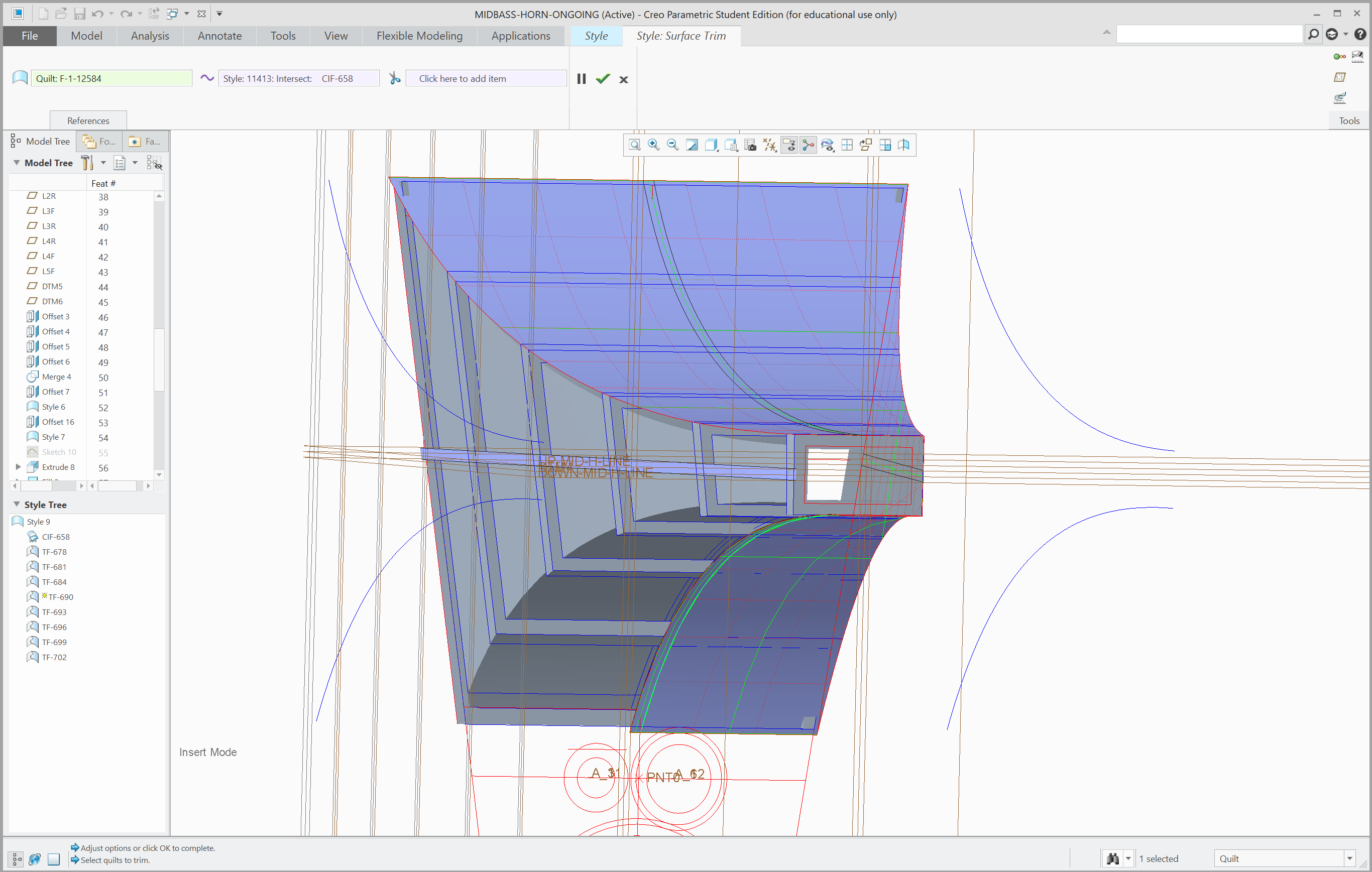1372x872 pixels.
Task: Click the binoculars search icon in status bar
Action: (x=1112, y=858)
